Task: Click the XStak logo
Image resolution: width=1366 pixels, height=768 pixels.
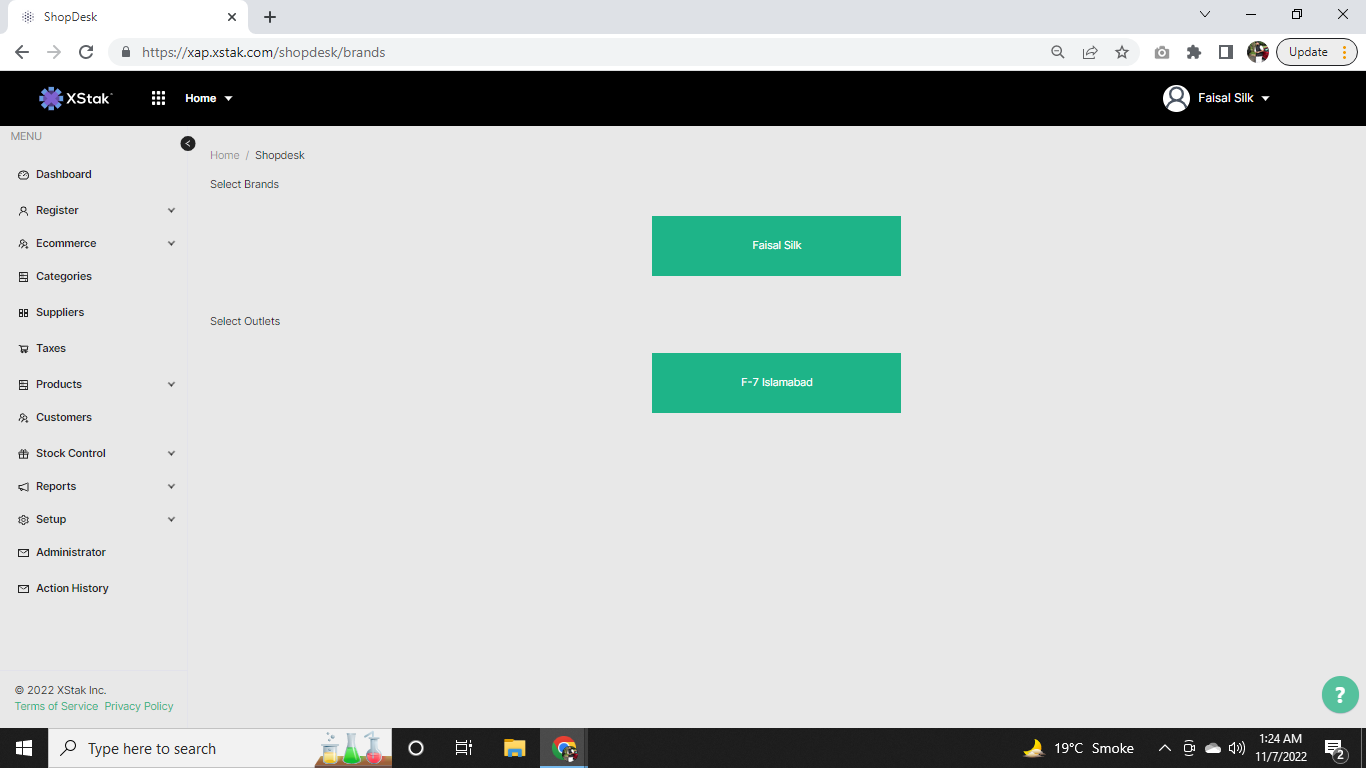Action: (x=76, y=98)
